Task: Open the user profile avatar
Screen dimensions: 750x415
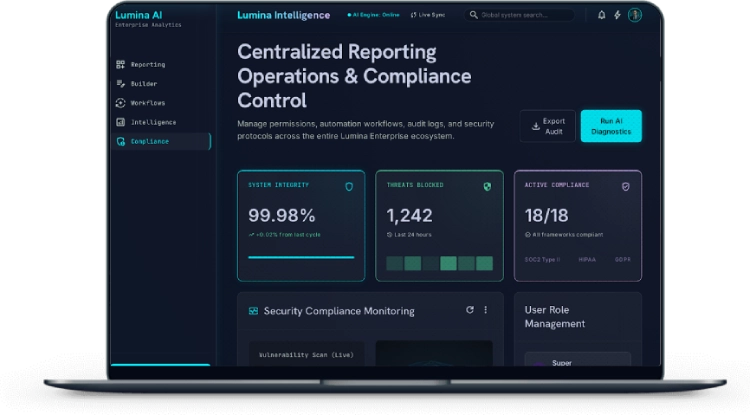Action: tap(635, 15)
